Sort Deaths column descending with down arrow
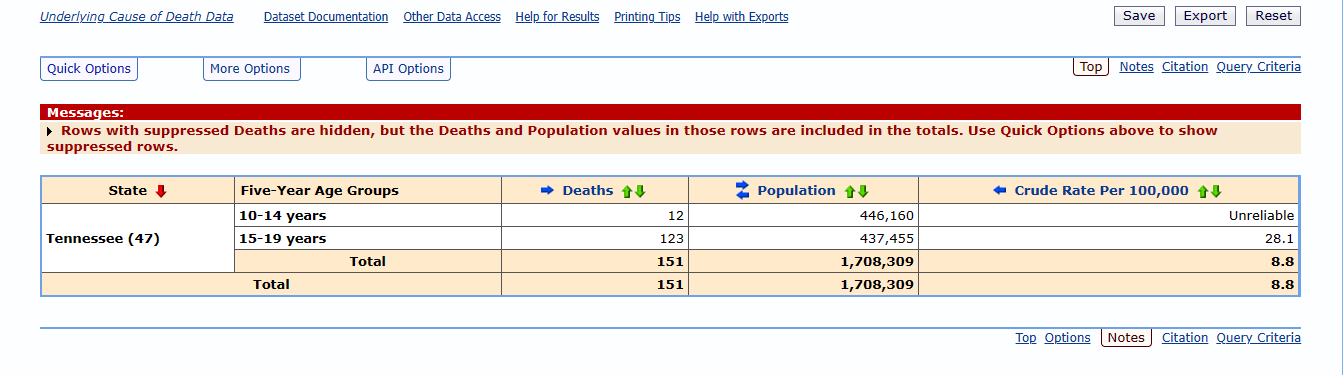1343x375 pixels. click(x=640, y=191)
